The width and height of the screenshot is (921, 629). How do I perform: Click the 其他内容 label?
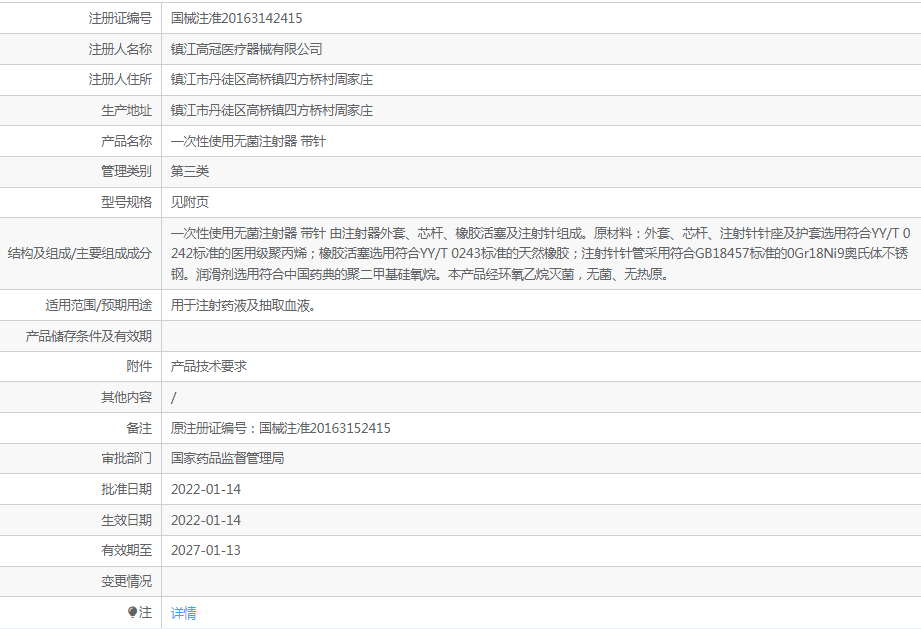(x=126, y=398)
